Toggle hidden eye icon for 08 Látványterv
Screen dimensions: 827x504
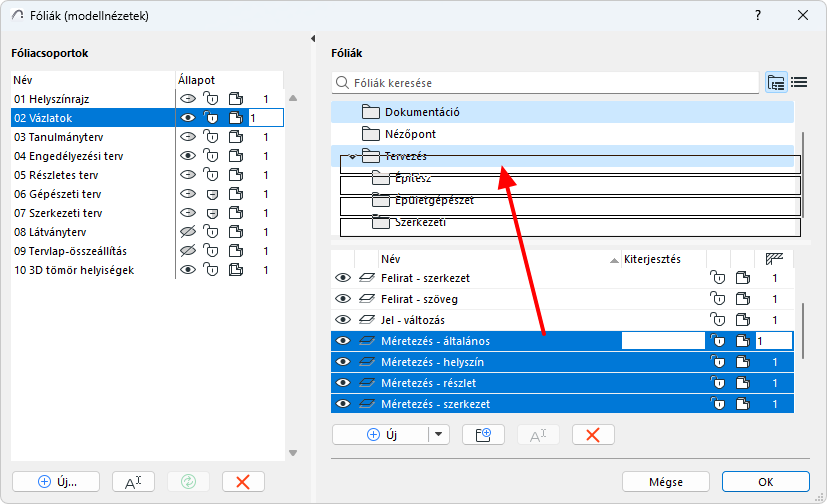click(x=188, y=231)
